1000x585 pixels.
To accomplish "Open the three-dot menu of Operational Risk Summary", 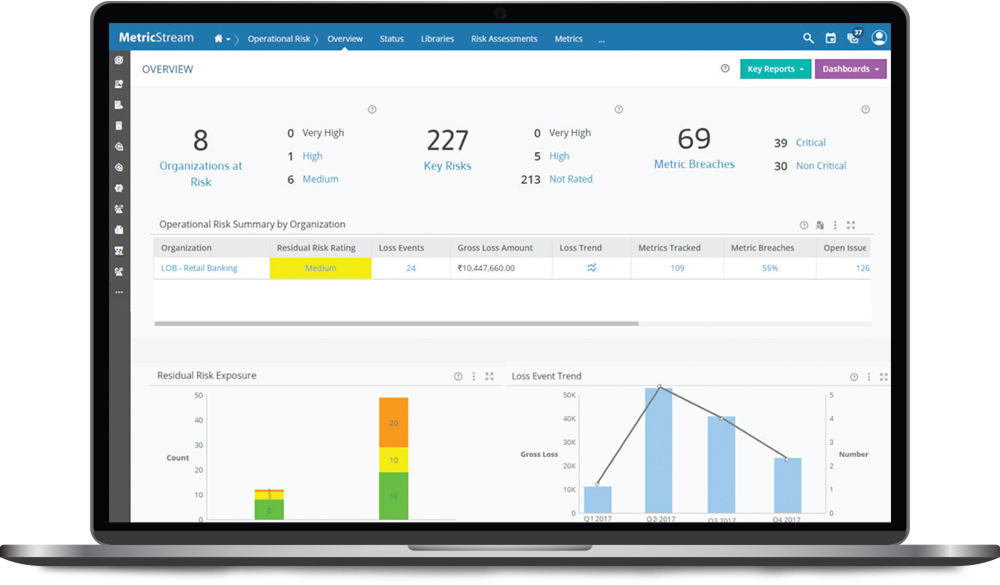I will 835,225.
